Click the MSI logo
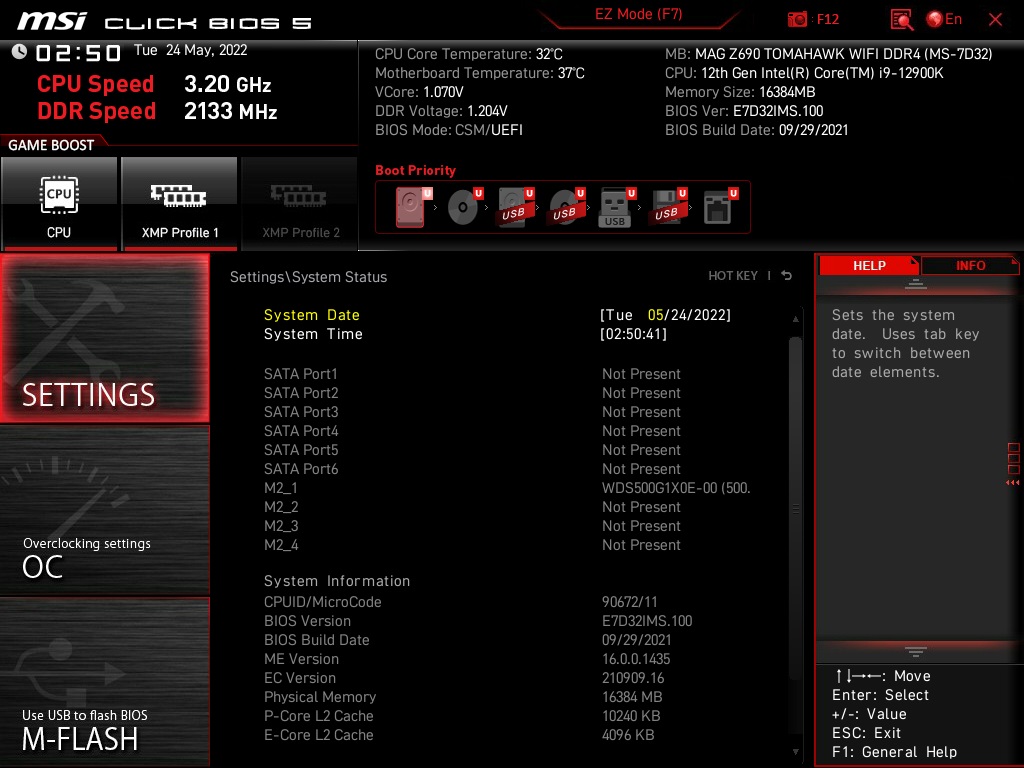Image resolution: width=1024 pixels, height=768 pixels. click(52, 21)
